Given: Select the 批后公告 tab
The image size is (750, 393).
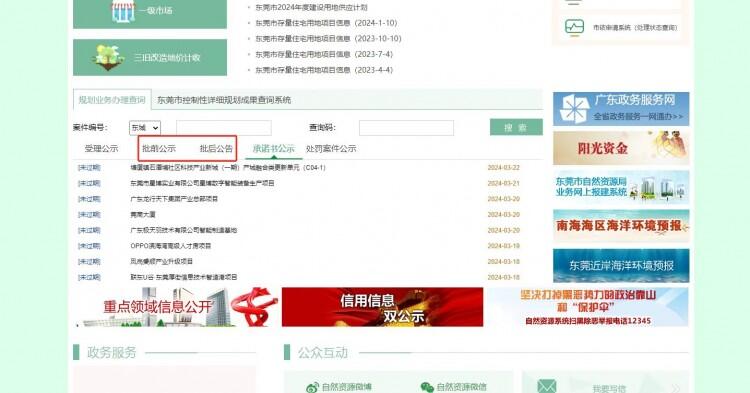Looking at the screenshot, I should [x=216, y=149].
